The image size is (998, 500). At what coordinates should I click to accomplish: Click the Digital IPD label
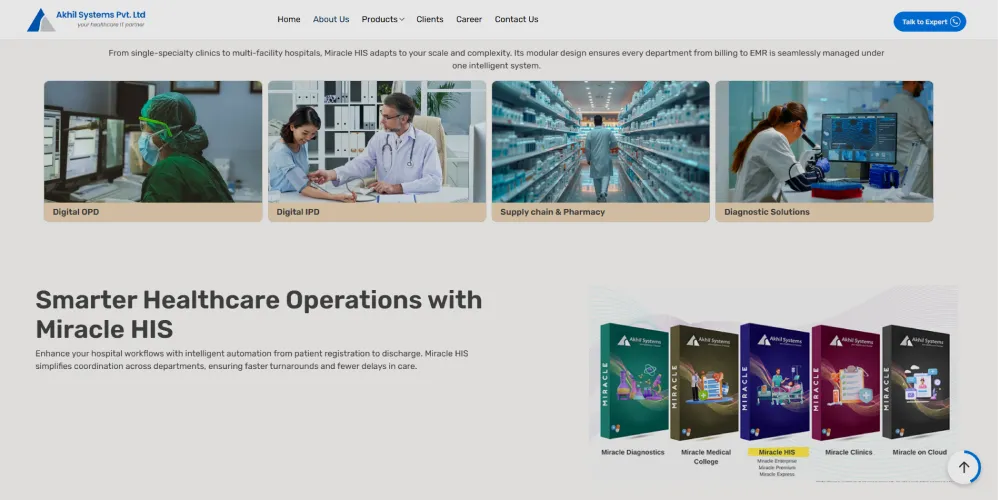click(x=298, y=212)
